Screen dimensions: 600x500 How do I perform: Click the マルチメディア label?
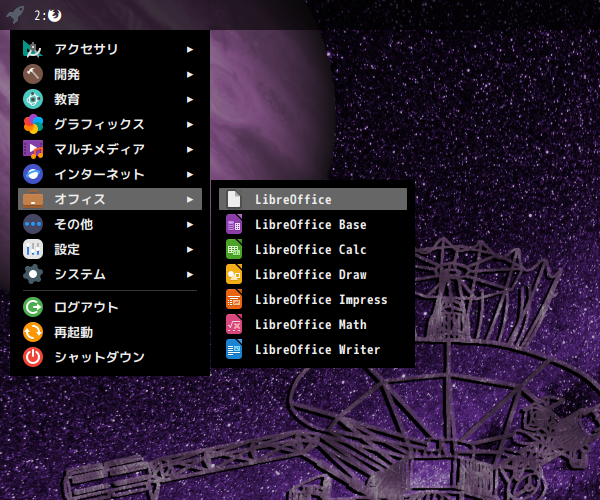tap(99, 149)
